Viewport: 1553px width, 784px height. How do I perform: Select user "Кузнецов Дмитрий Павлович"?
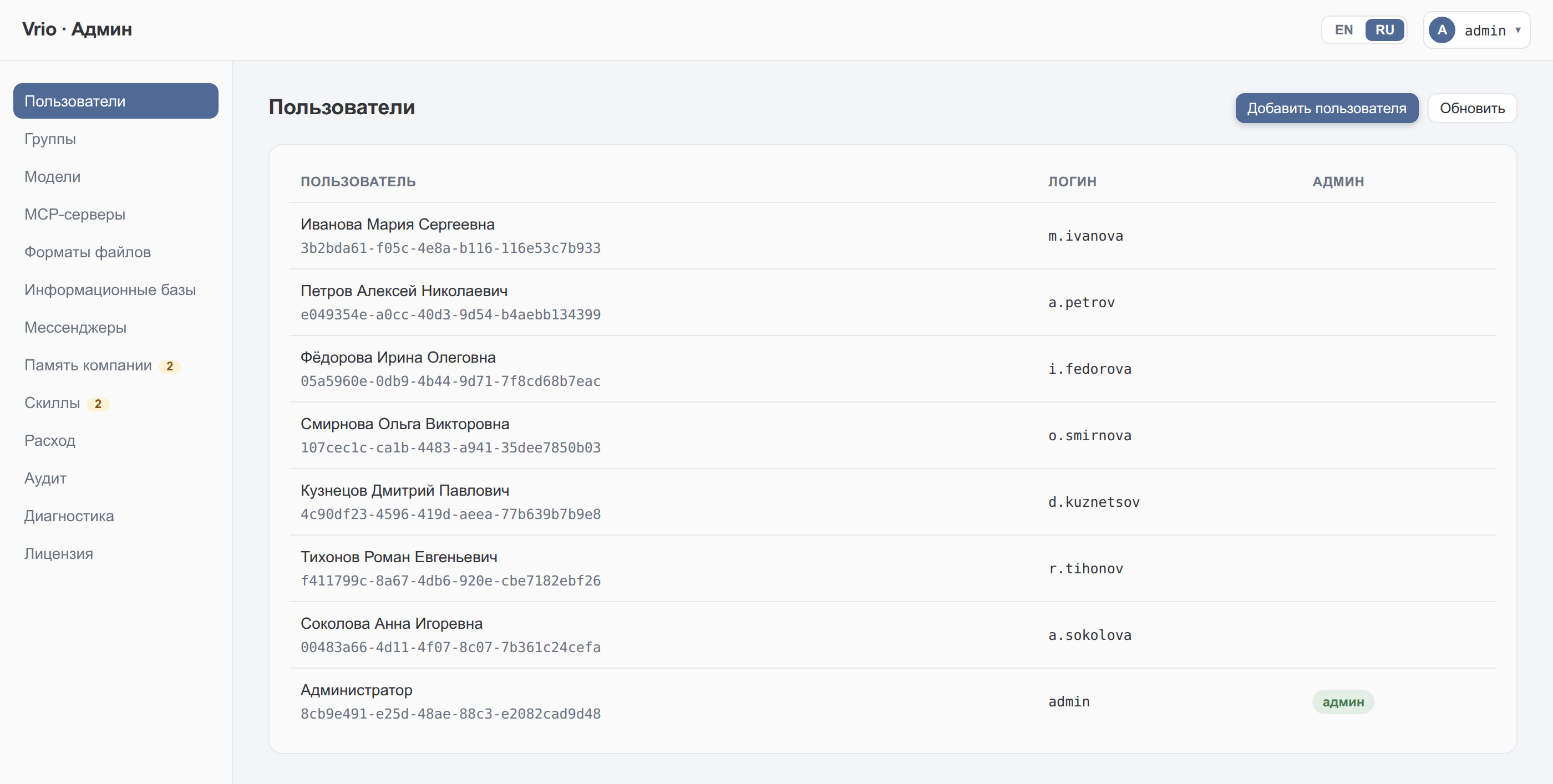pyautogui.click(x=404, y=491)
